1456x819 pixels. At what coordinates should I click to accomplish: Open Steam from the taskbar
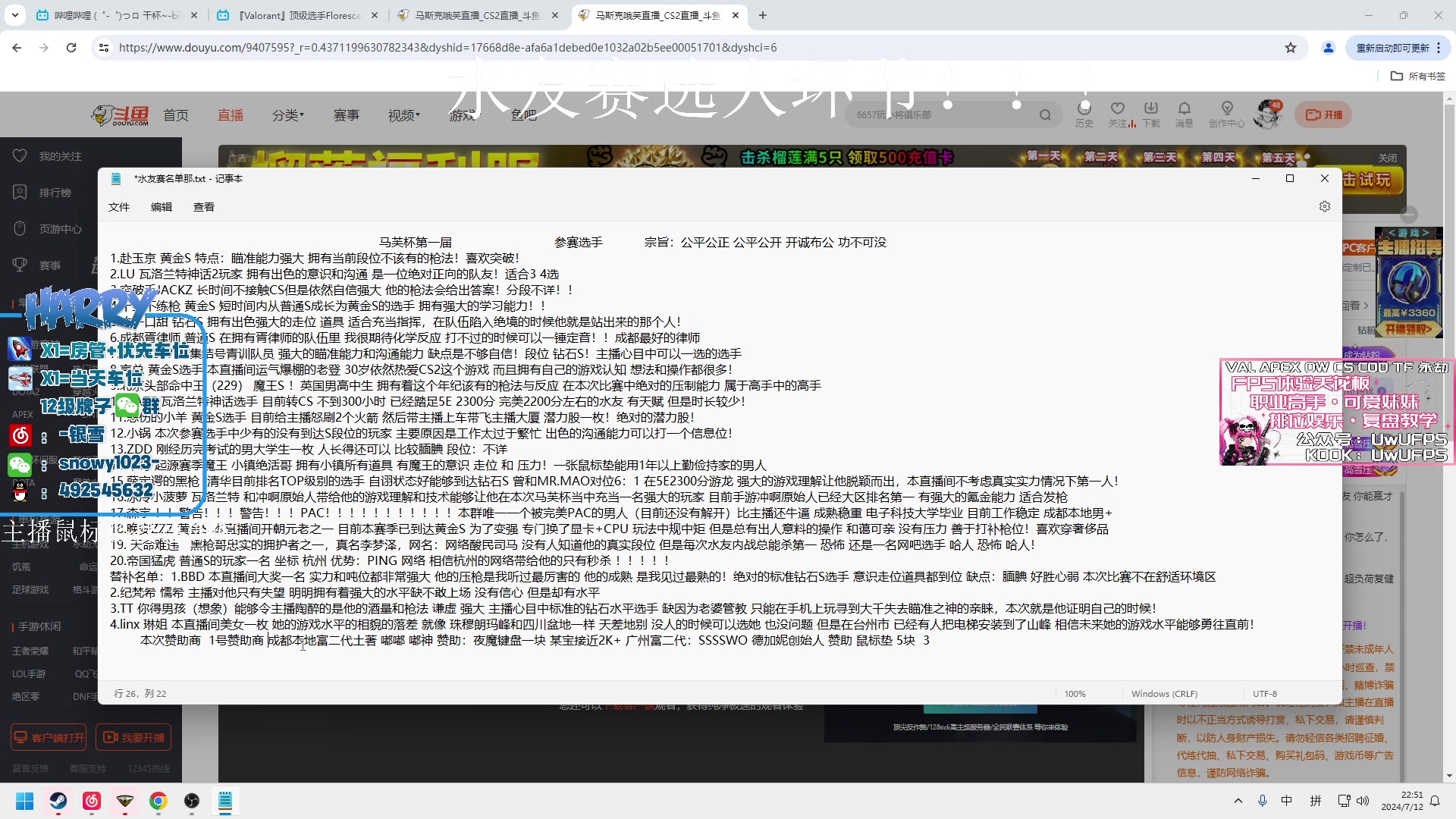58,801
